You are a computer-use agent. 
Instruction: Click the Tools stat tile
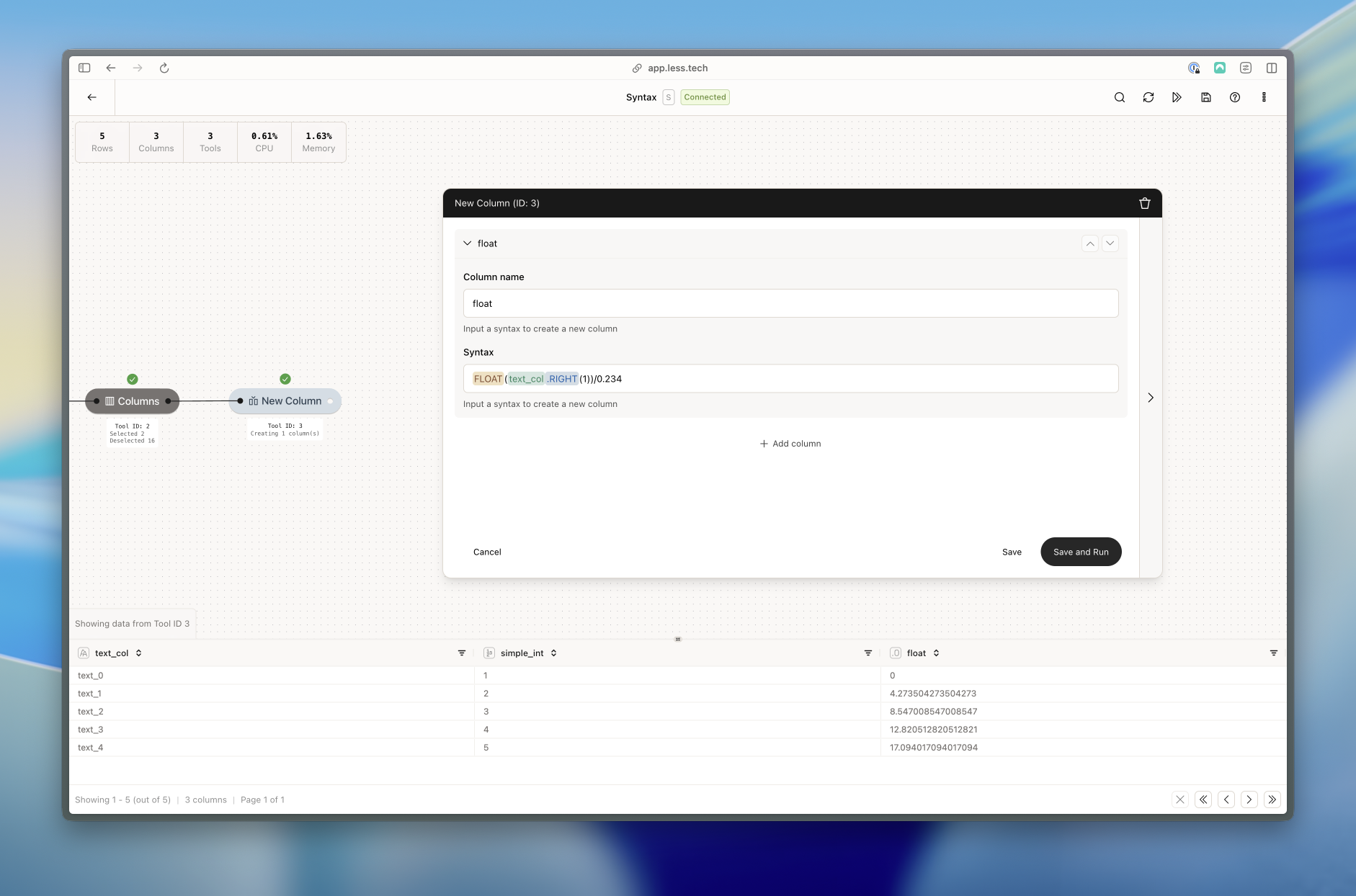click(x=210, y=142)
